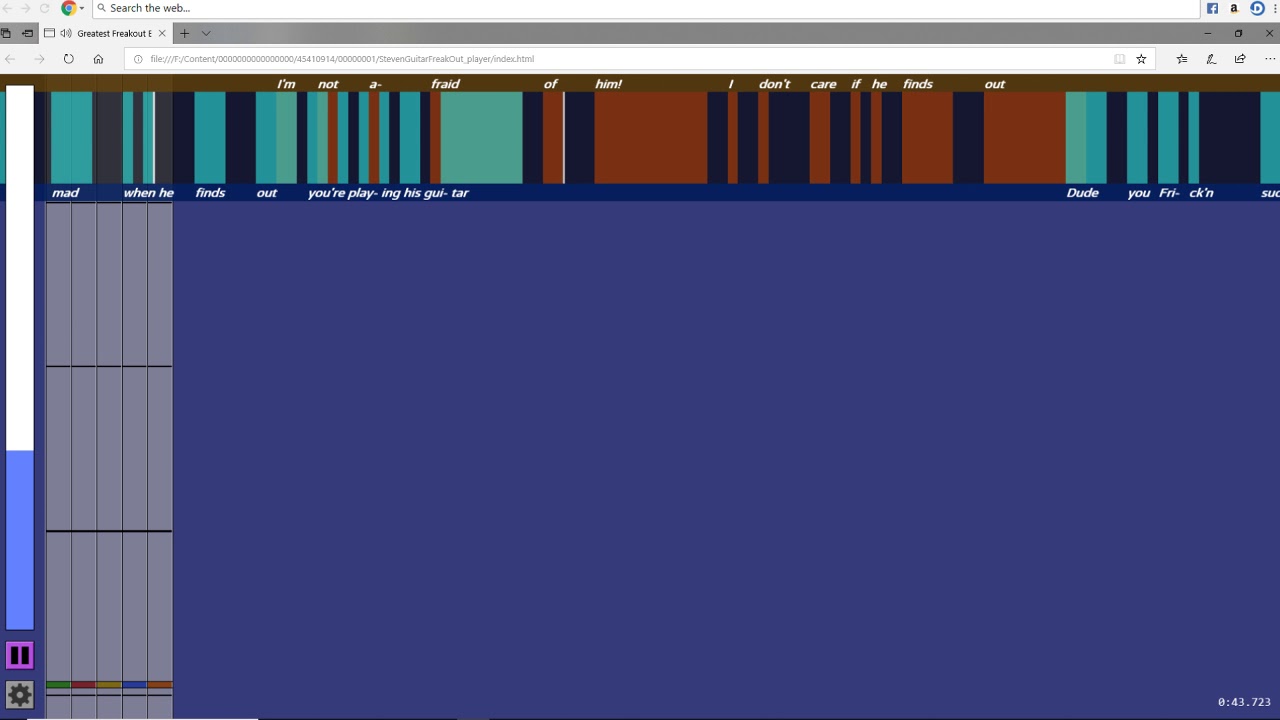Screen dimensions: 1280x720
Task: Click the orange fret strike bar
Action: click(160, 685)
